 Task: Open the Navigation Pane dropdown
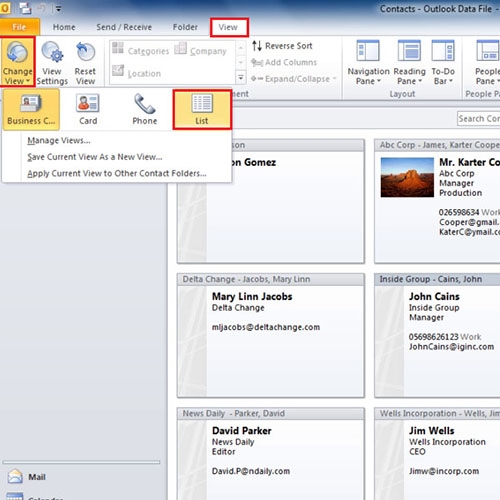coord(368,63)
